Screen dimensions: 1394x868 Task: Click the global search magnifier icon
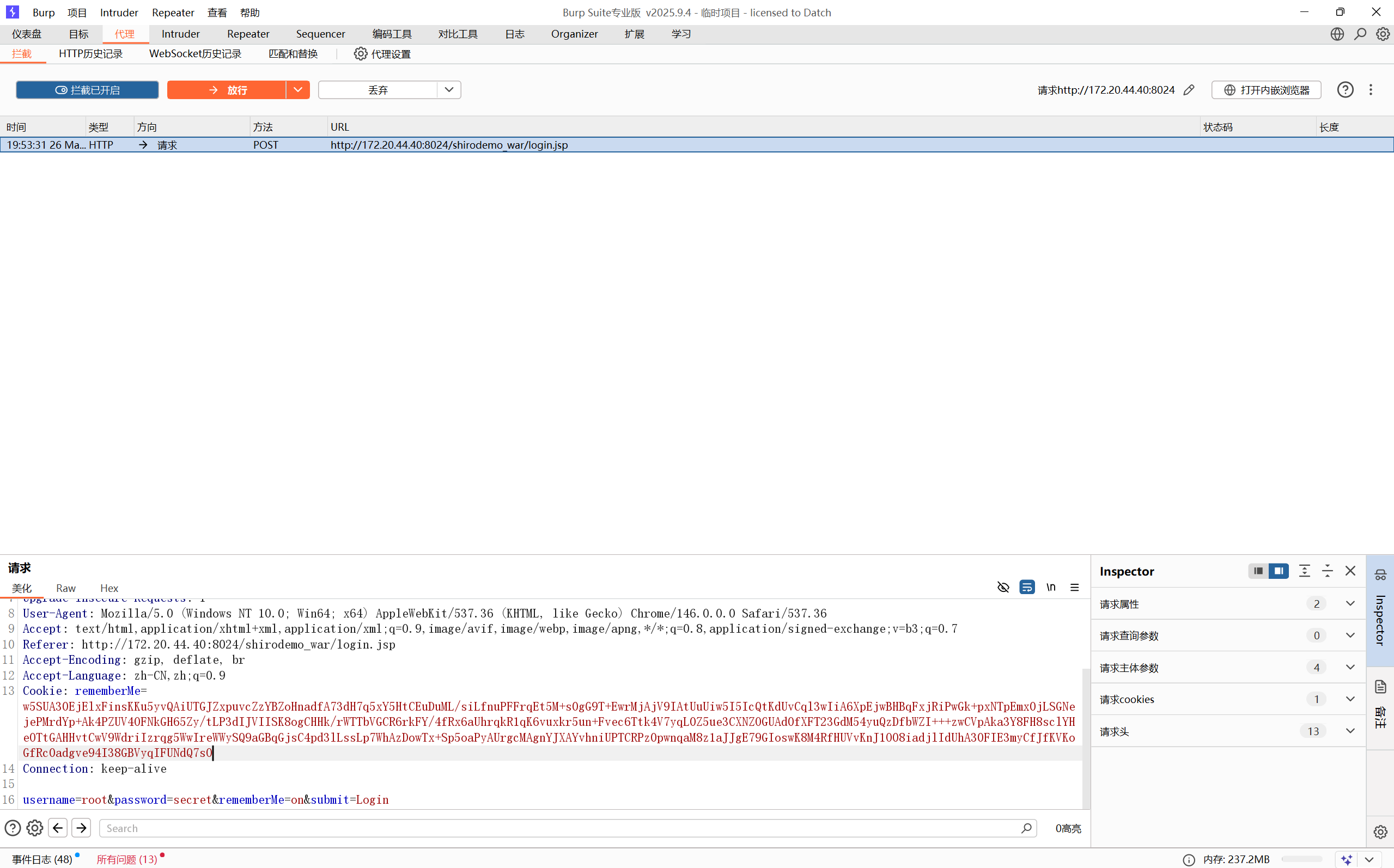point(1360,34)
